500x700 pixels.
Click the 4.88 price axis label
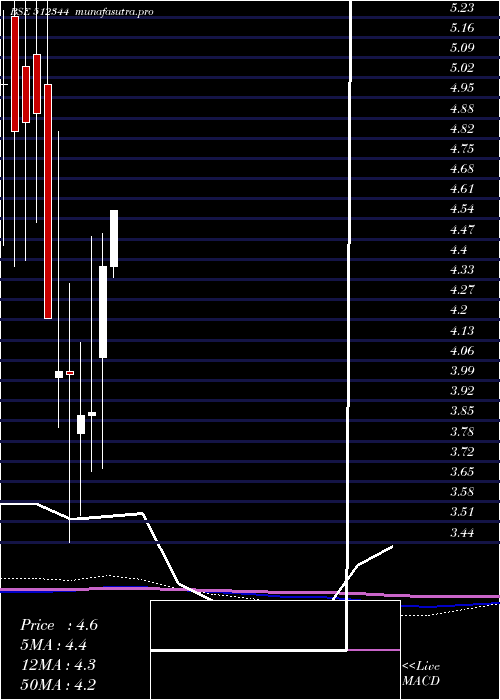[462, 108]
